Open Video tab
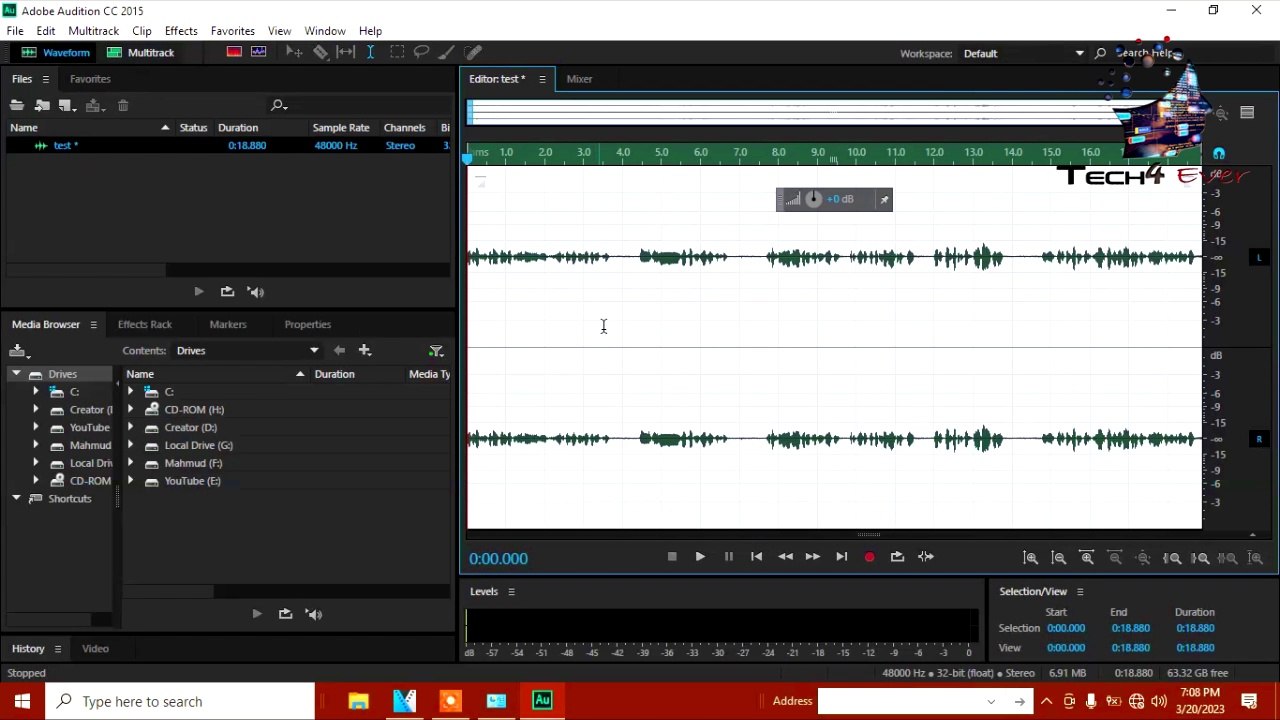Viewport: 1280px width, 720px height. 95,649
